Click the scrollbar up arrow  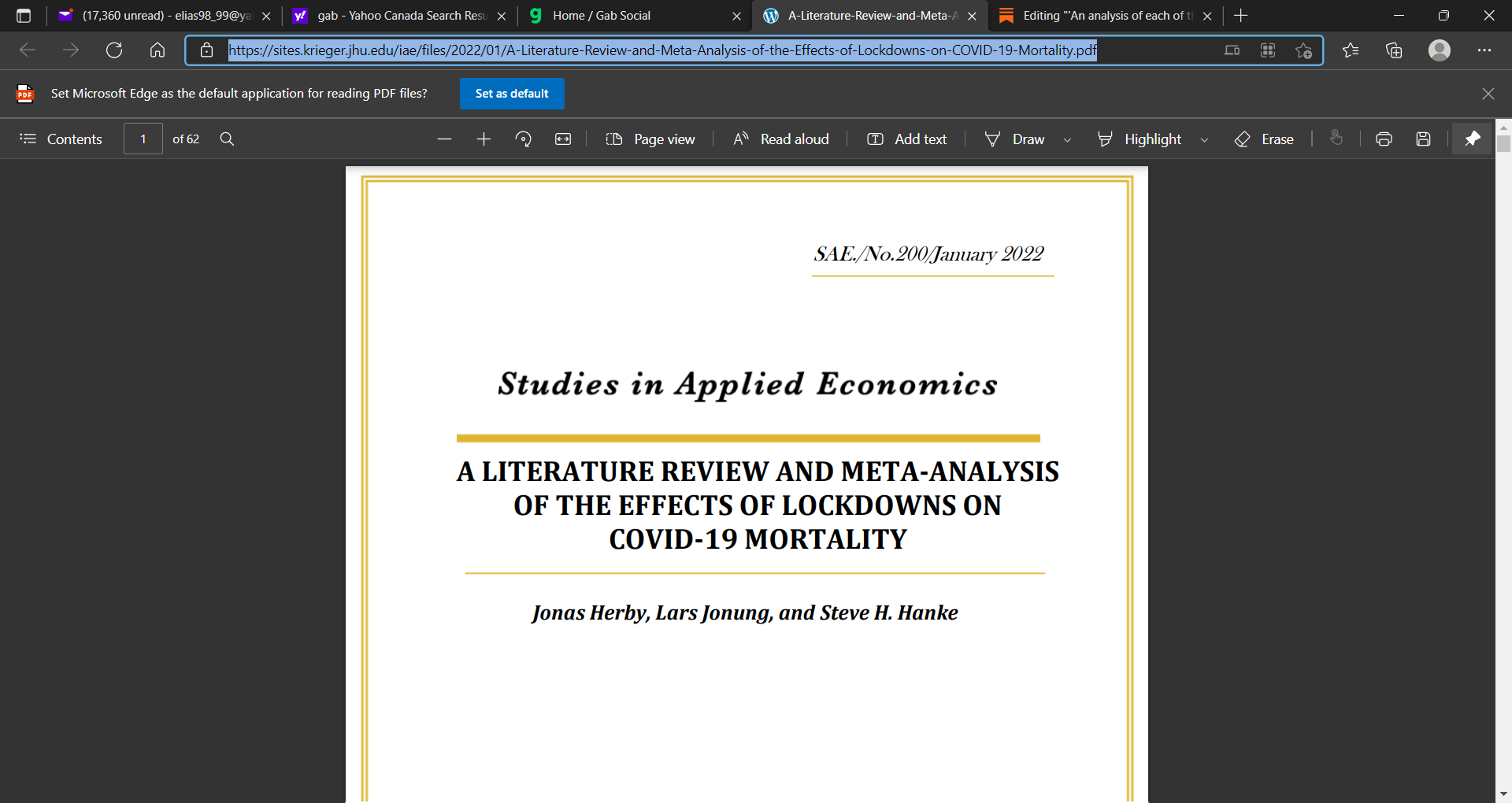coord(1504,127)
